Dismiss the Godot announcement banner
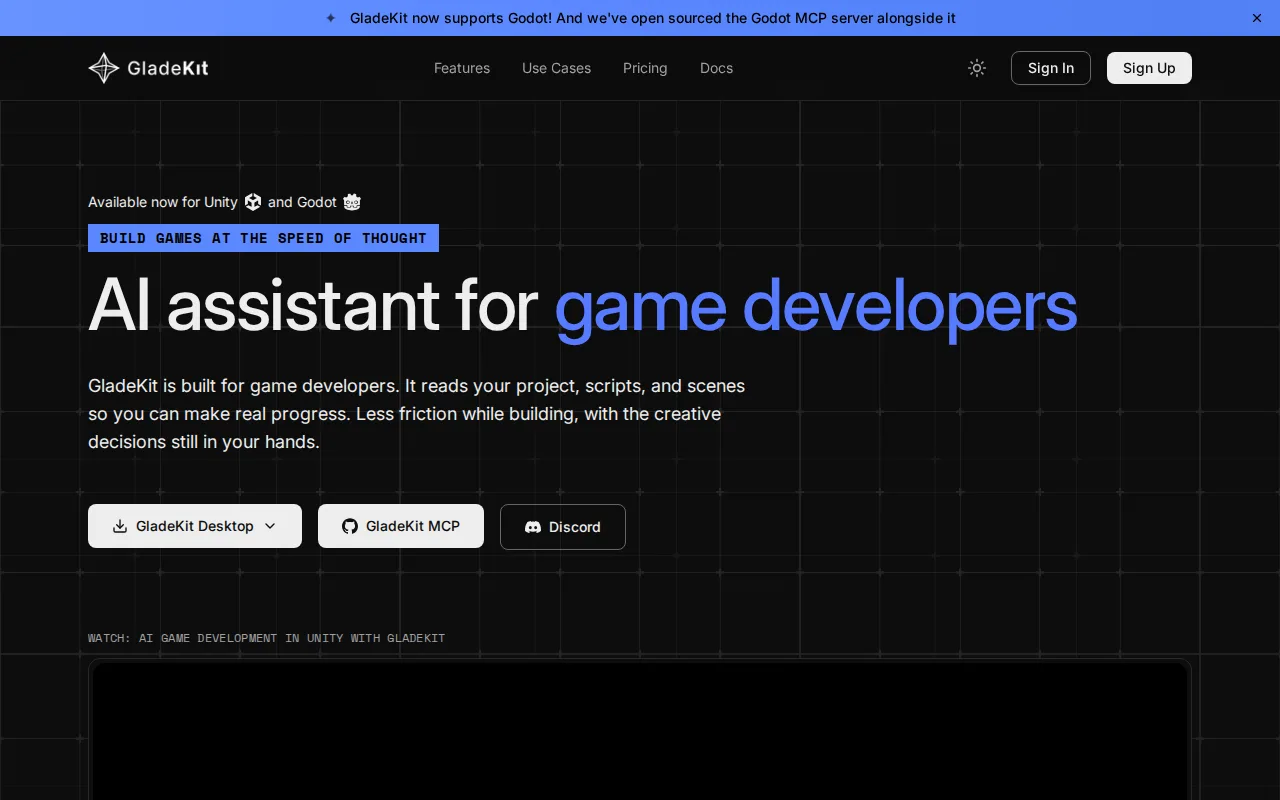 [x=1257, y=18]
